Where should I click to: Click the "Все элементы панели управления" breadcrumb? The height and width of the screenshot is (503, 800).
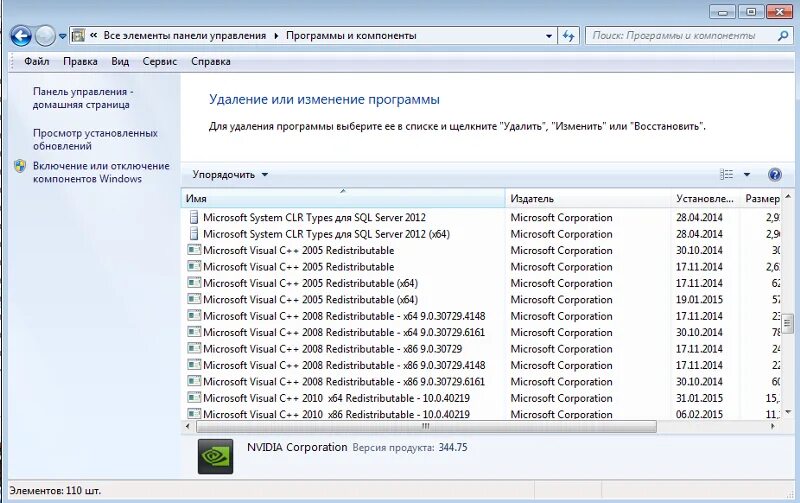point(185,36)
